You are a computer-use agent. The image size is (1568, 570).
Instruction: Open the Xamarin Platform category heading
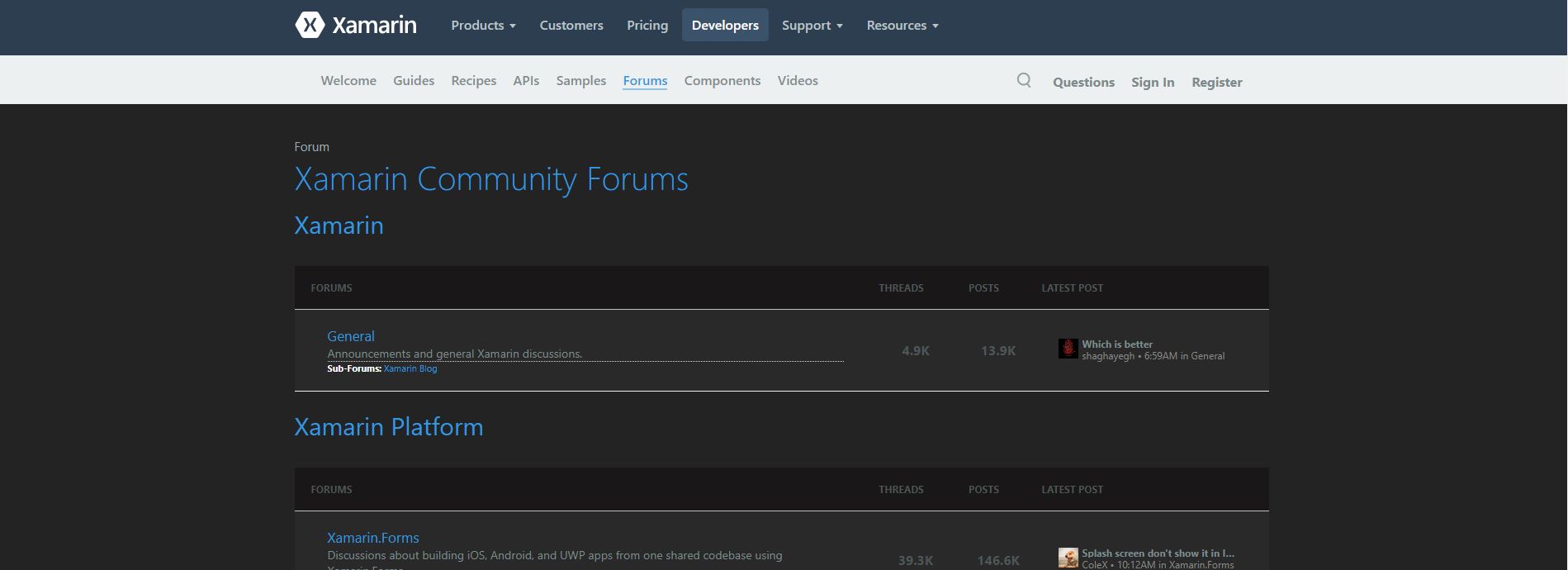tap(389, 427)
